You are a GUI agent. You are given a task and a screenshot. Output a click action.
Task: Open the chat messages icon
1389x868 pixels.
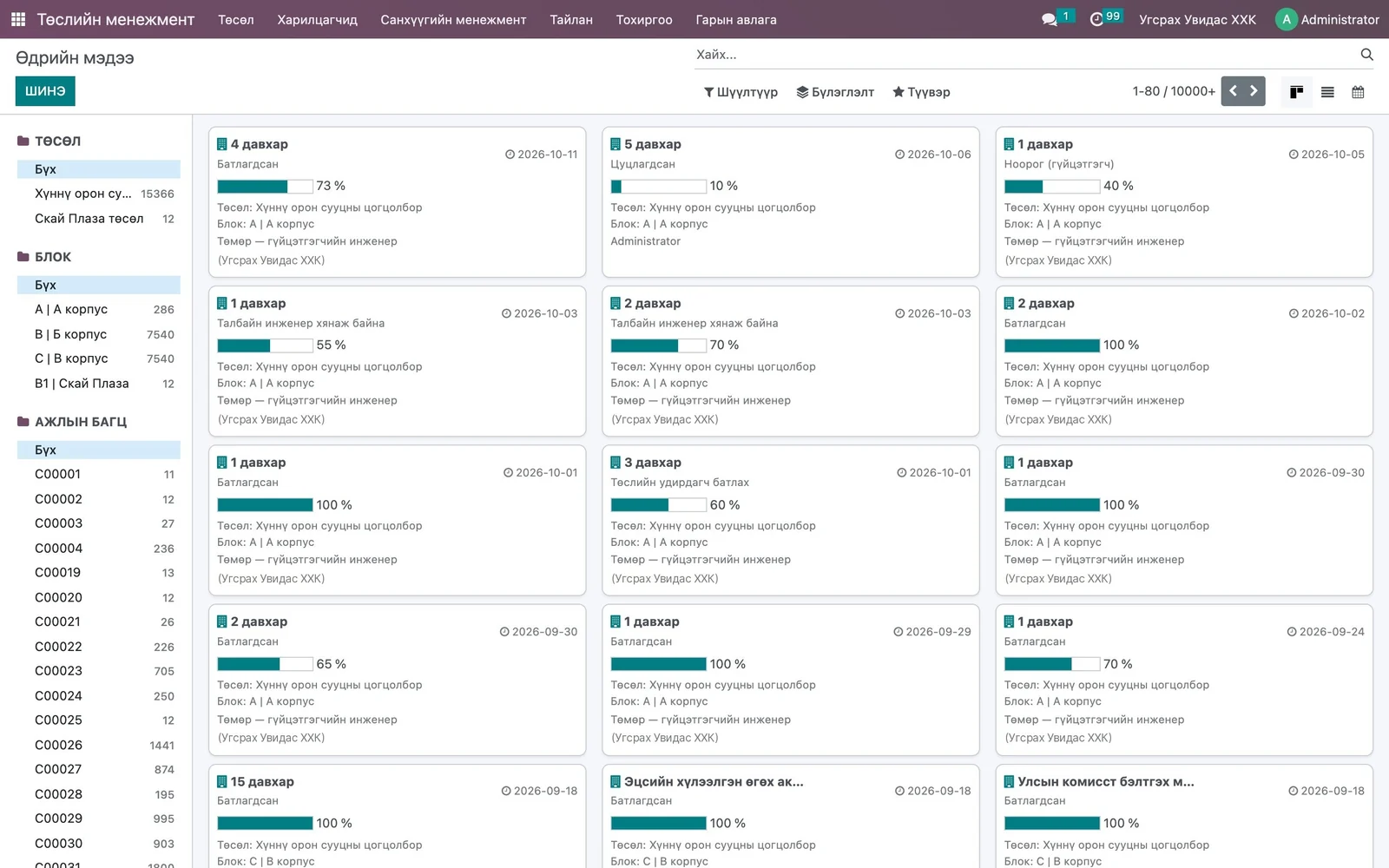click(x=1050, y=19)
